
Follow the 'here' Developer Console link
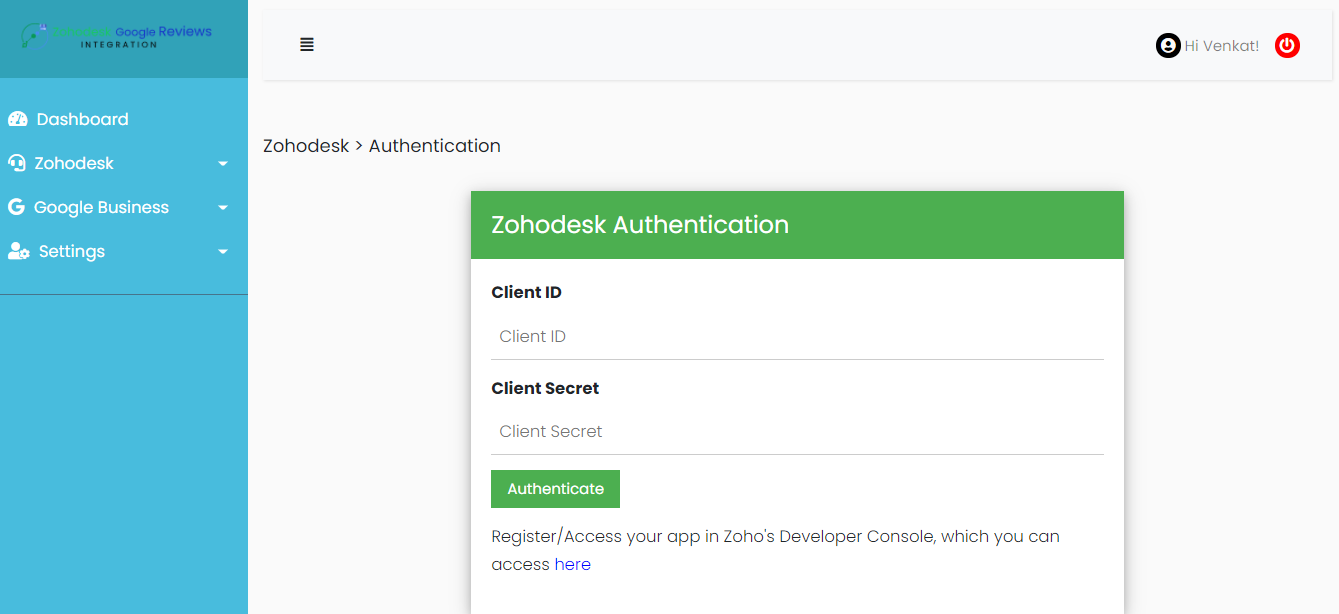[x=572, y=564]
